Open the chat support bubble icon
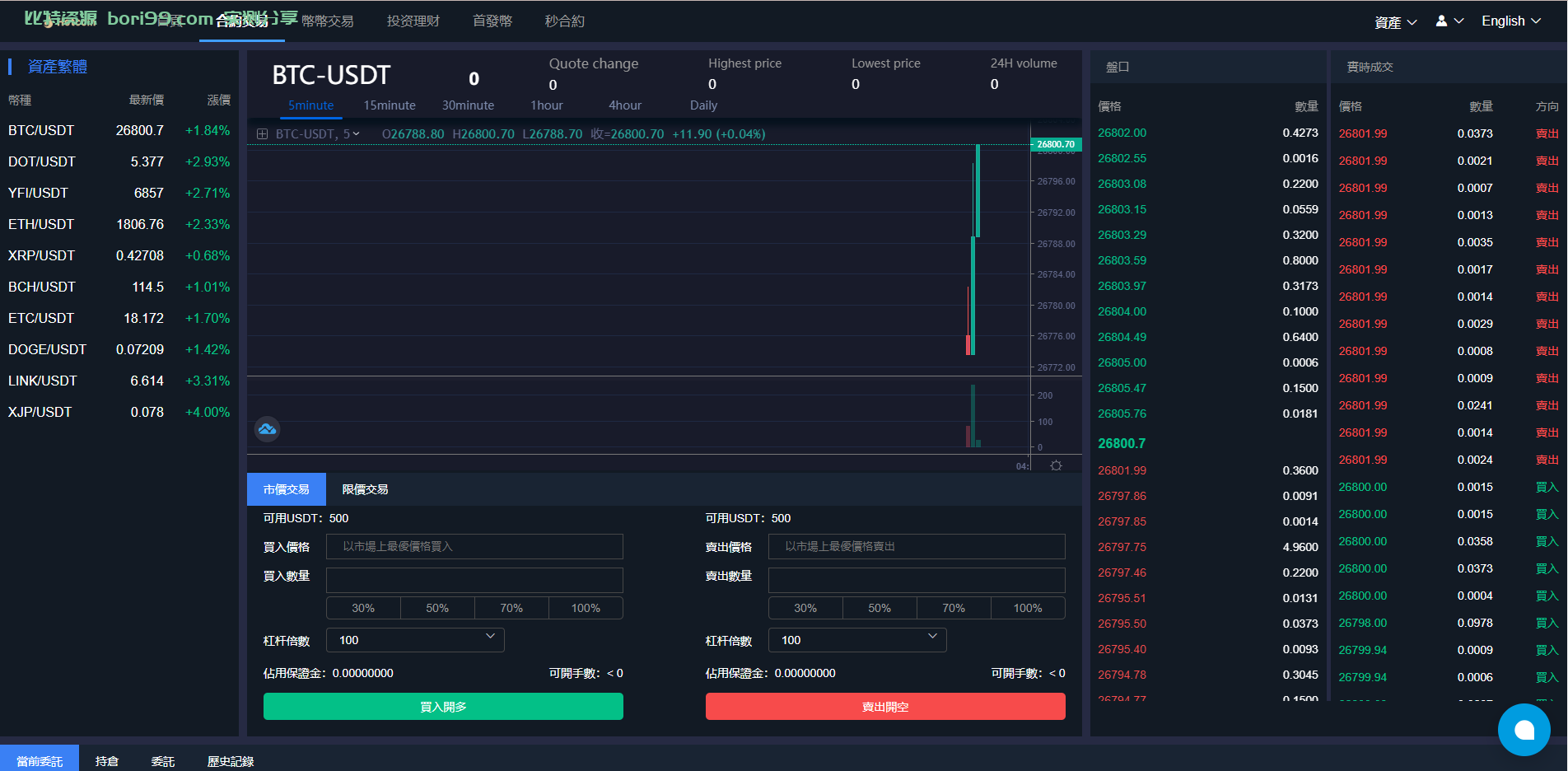1568x771 pixels. point(1524,730)
